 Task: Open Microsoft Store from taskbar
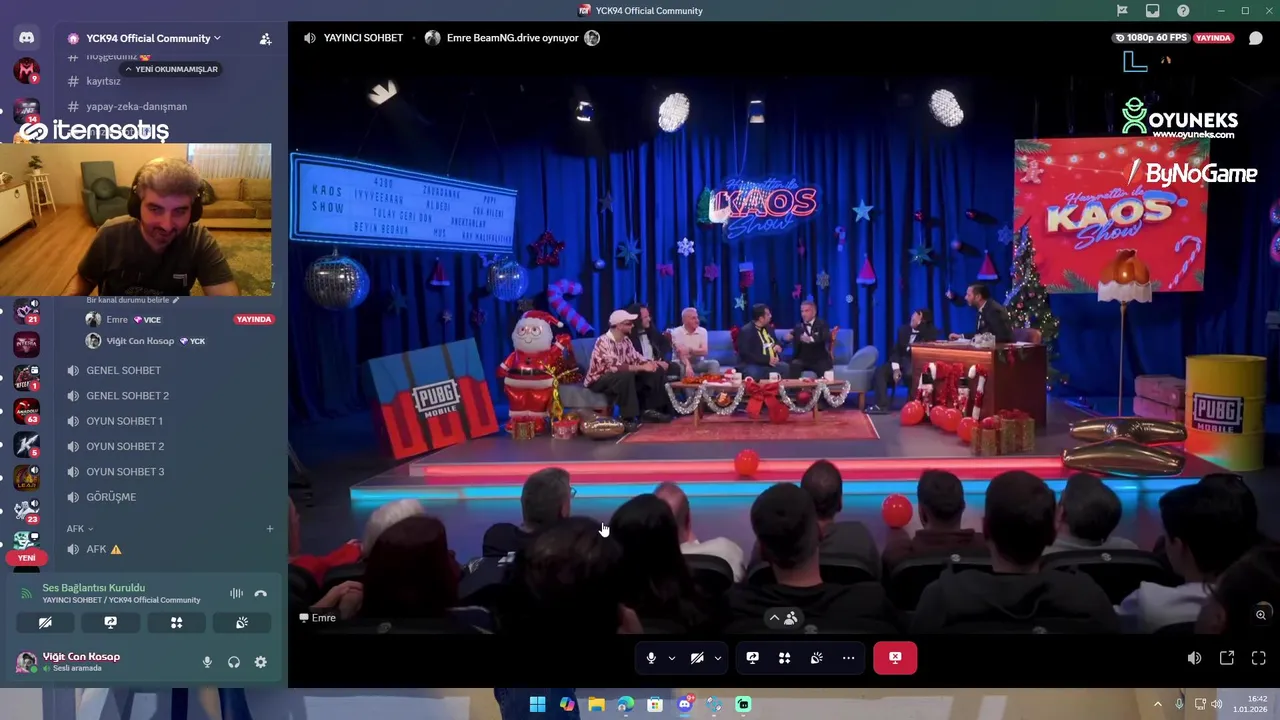[x=655, y=704]
